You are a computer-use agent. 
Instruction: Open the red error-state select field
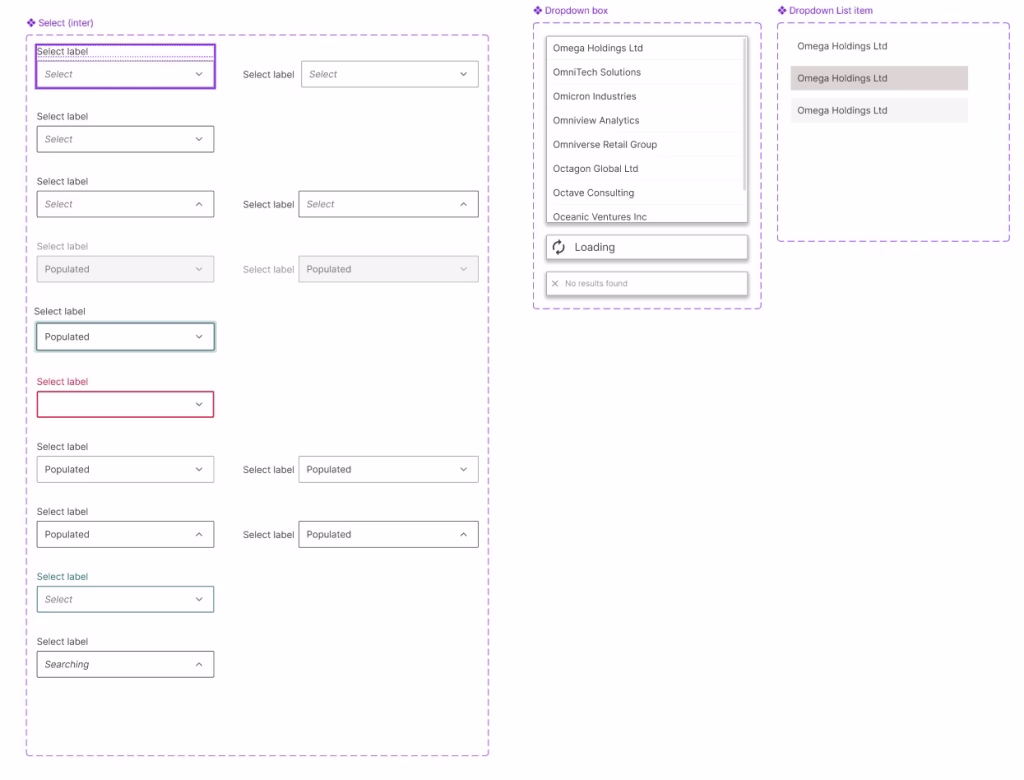tap(125, 404)
